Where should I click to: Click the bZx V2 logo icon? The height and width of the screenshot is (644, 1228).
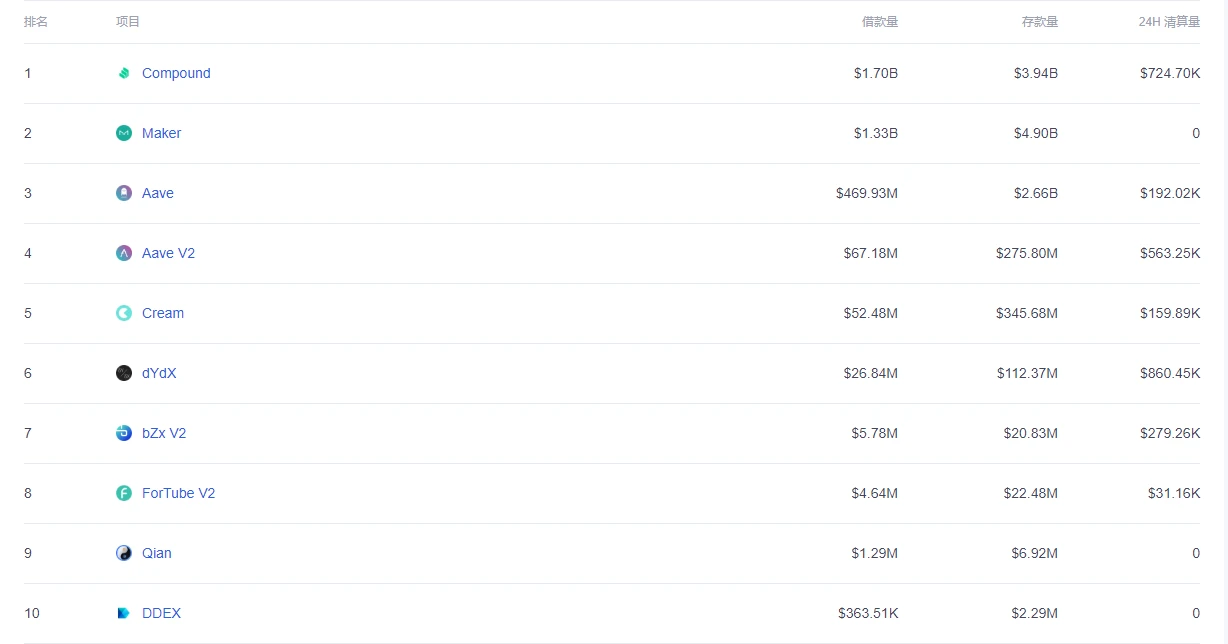coord(124,433)
